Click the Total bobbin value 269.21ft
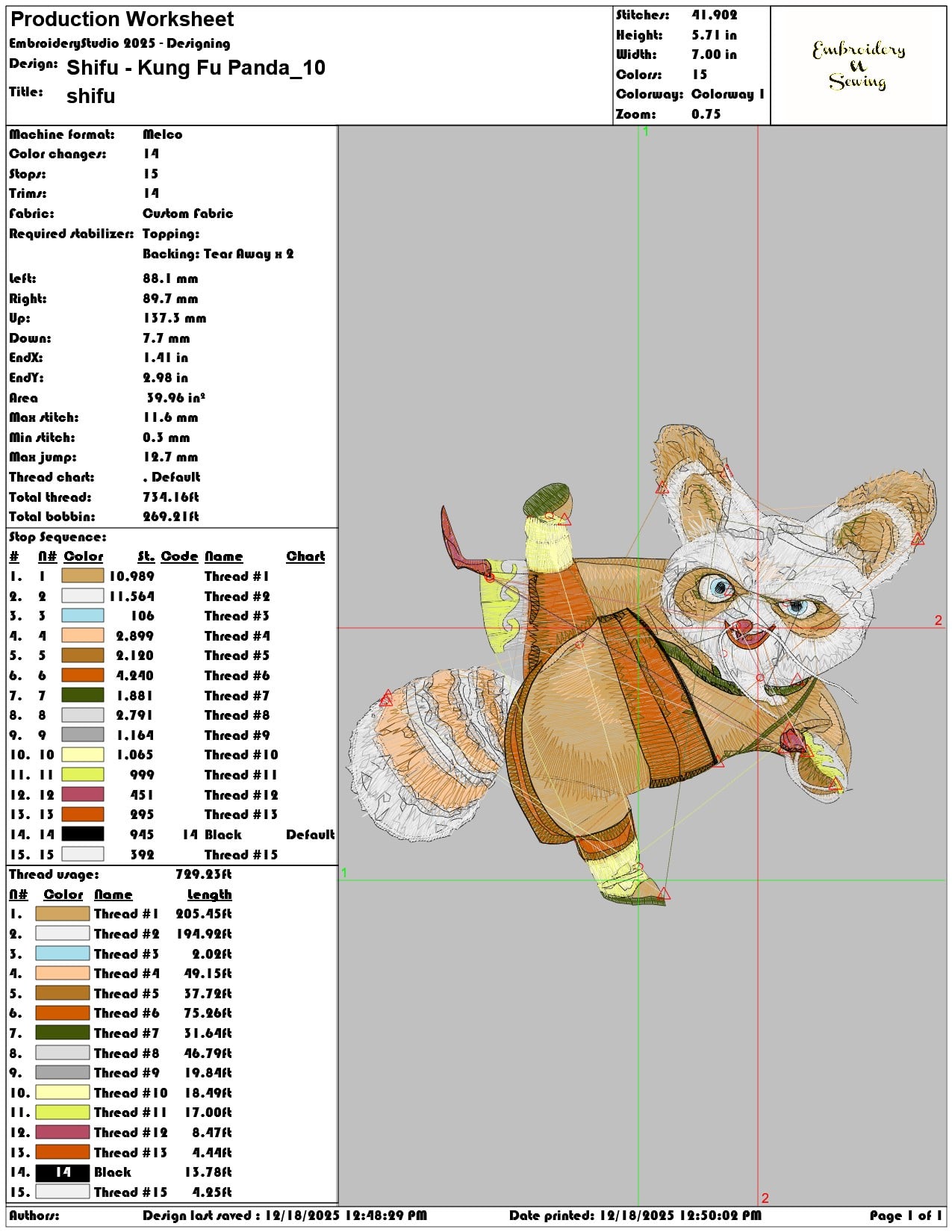952x1232 pixels. pos(170,517)
